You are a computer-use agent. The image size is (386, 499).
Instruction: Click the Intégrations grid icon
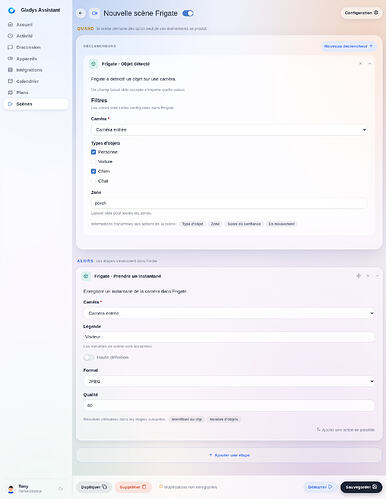click(10, 70)
